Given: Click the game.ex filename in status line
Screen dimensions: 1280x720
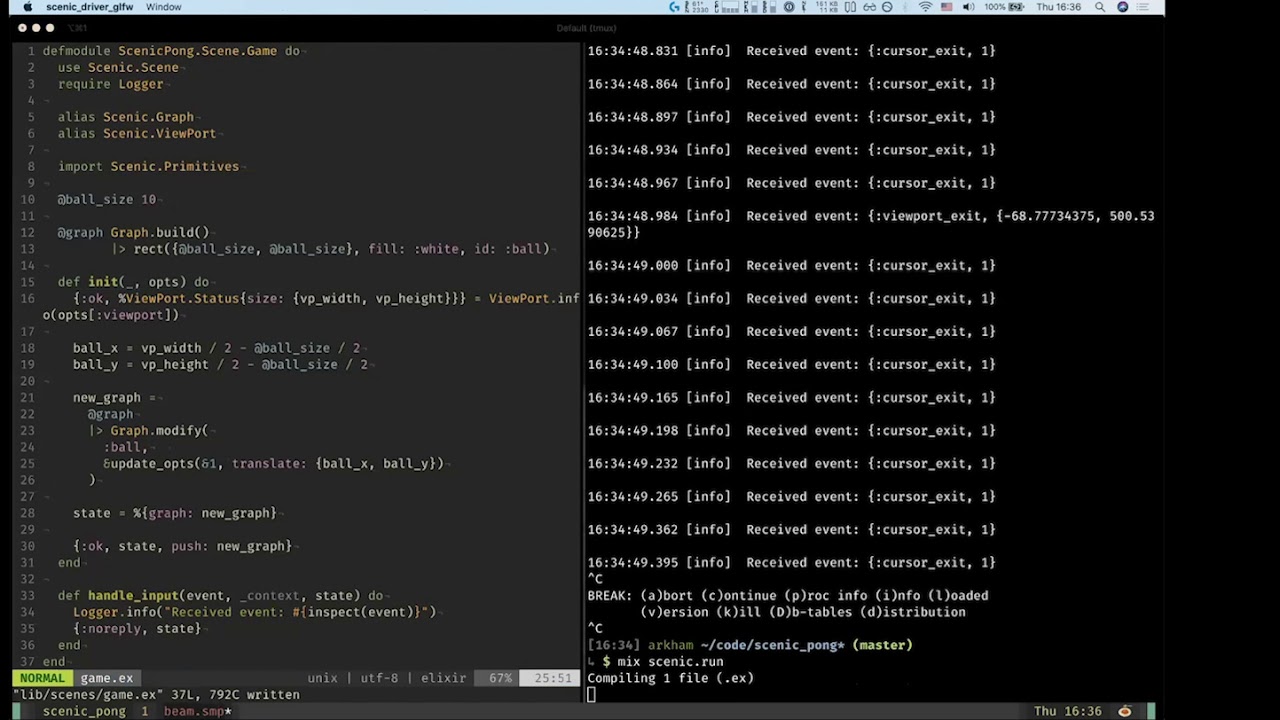Looking at the screenshot, I should pyautogui.click(x=106, y=678).
